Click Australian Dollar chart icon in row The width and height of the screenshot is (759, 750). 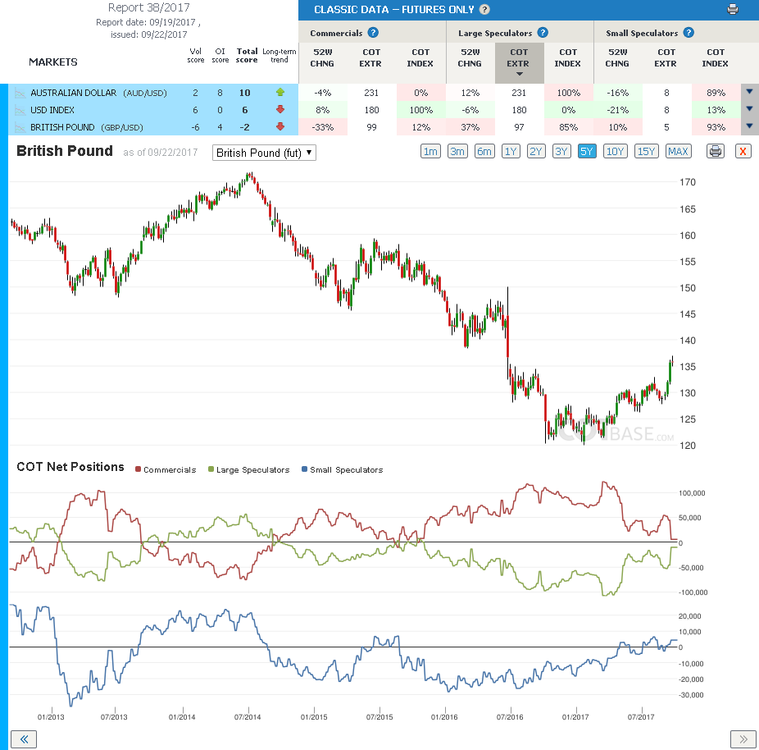pos(20,93)
